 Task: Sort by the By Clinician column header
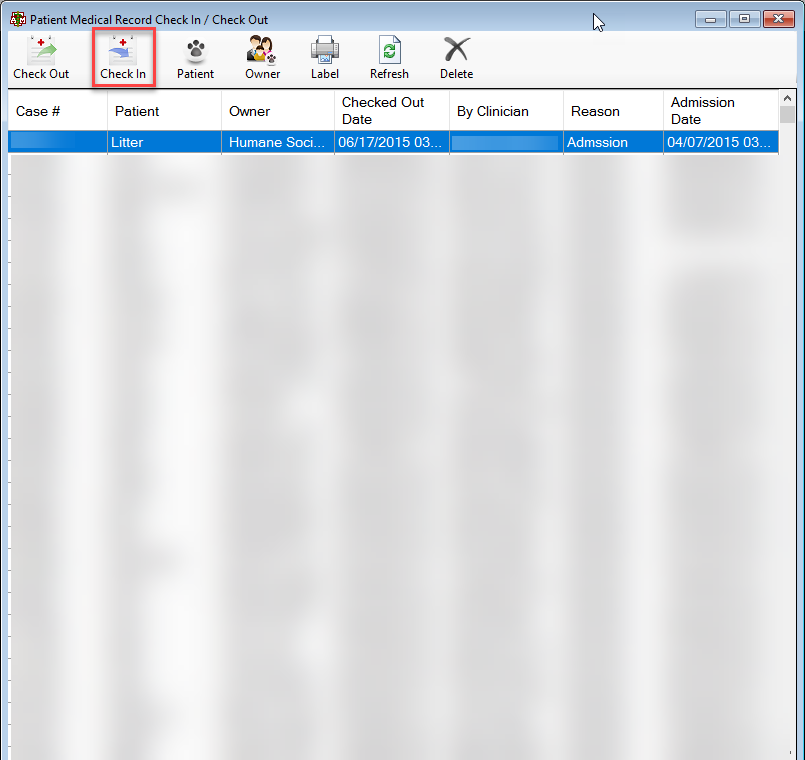(x=506, y=111)
